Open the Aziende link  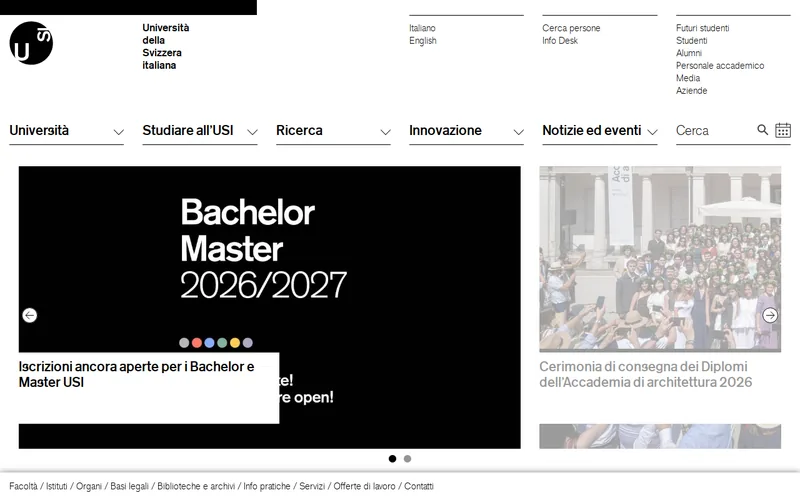691,91
